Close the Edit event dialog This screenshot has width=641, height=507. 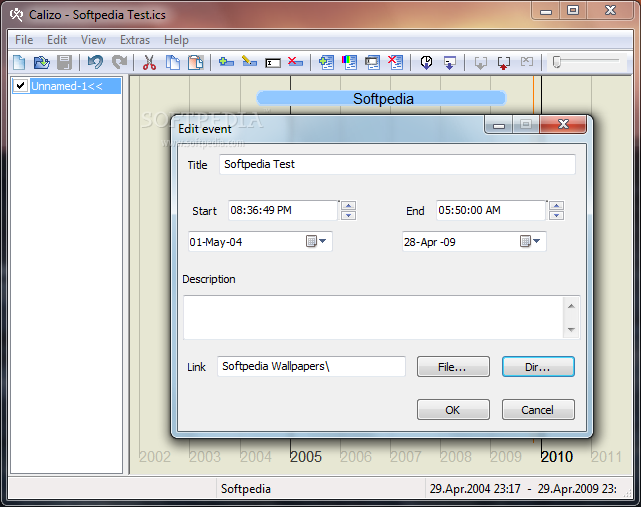click(563, 124)
